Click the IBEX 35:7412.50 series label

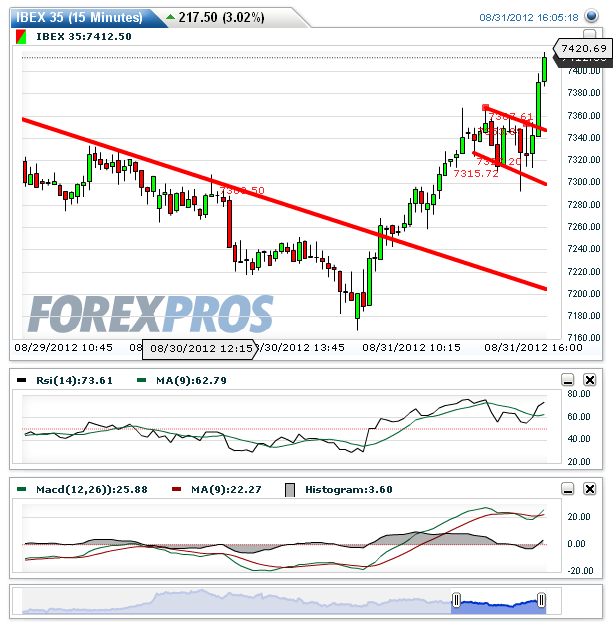pos(84,37)
